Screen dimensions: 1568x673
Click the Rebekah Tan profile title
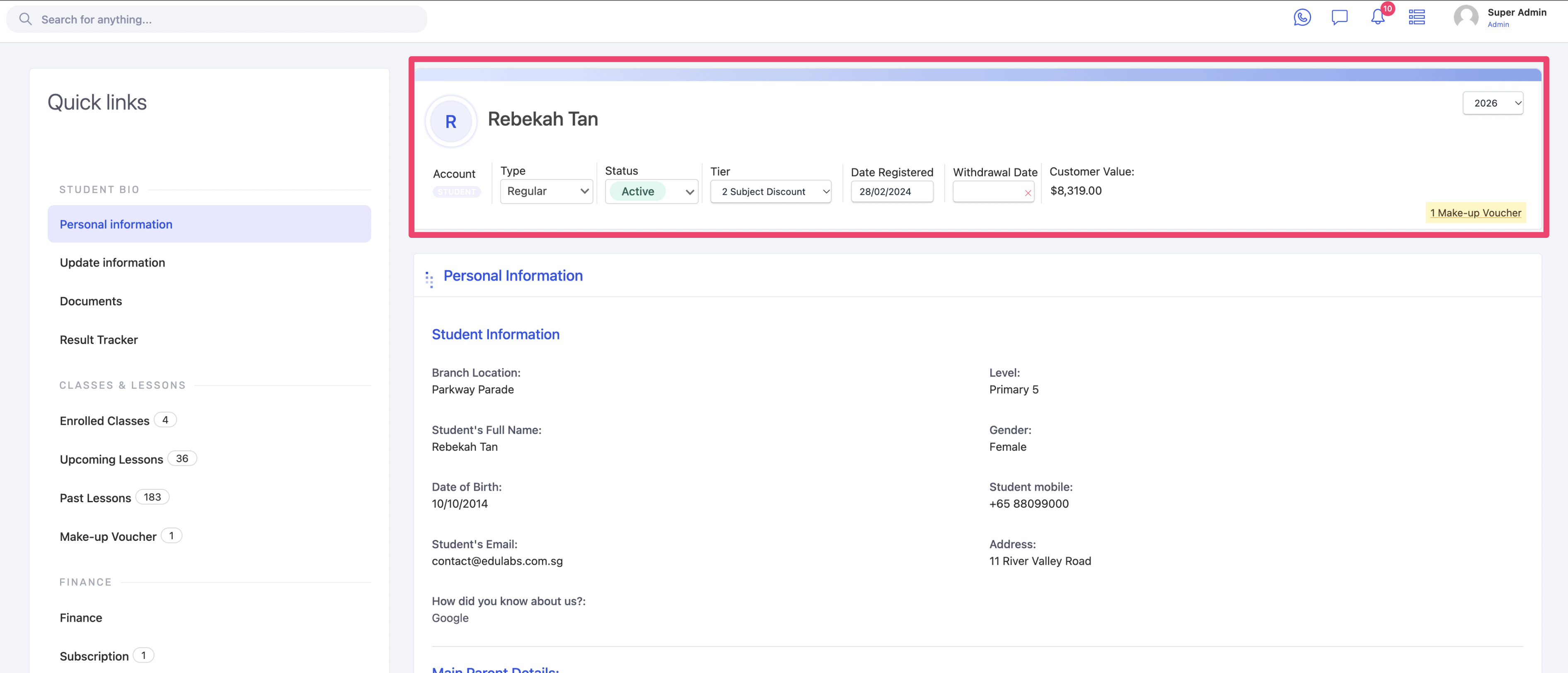[x=543, y=119]
